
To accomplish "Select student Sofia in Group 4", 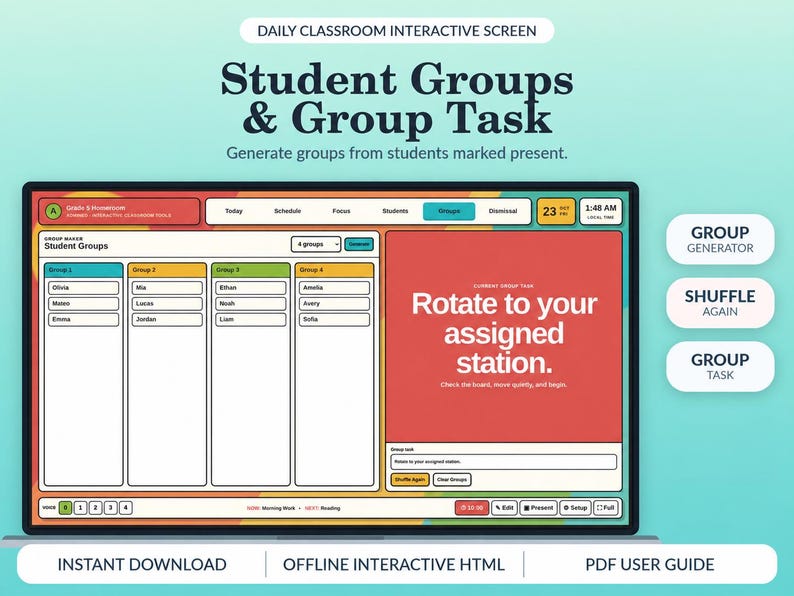I will (x=334, y=320).
